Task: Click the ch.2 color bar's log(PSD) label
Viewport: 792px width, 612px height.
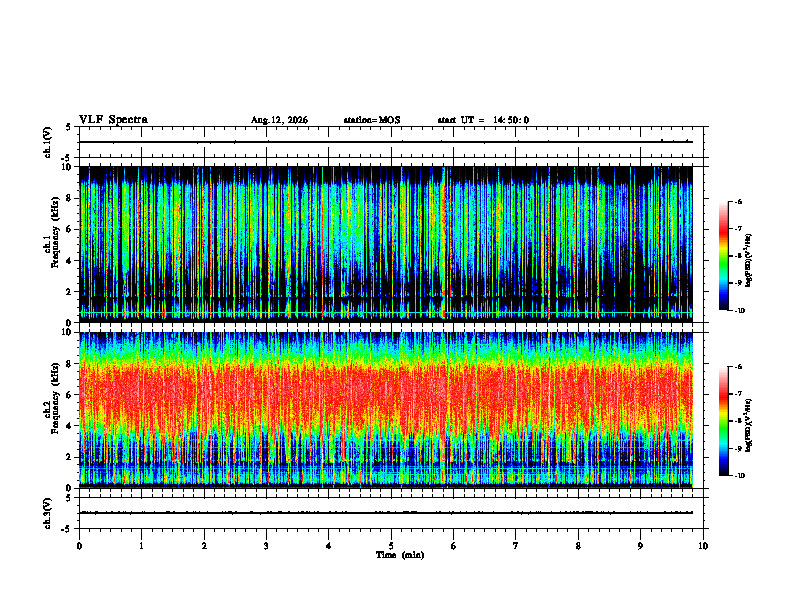Action: click(750, 425)
